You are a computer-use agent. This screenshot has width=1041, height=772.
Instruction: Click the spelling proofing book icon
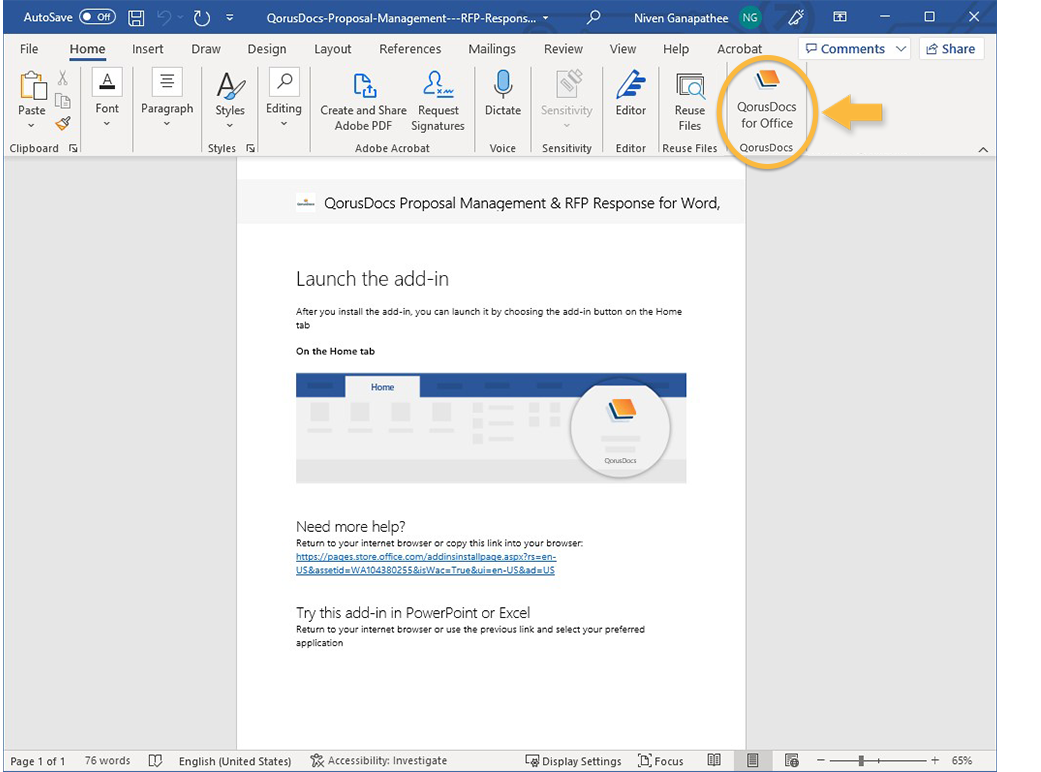[155, 761]
